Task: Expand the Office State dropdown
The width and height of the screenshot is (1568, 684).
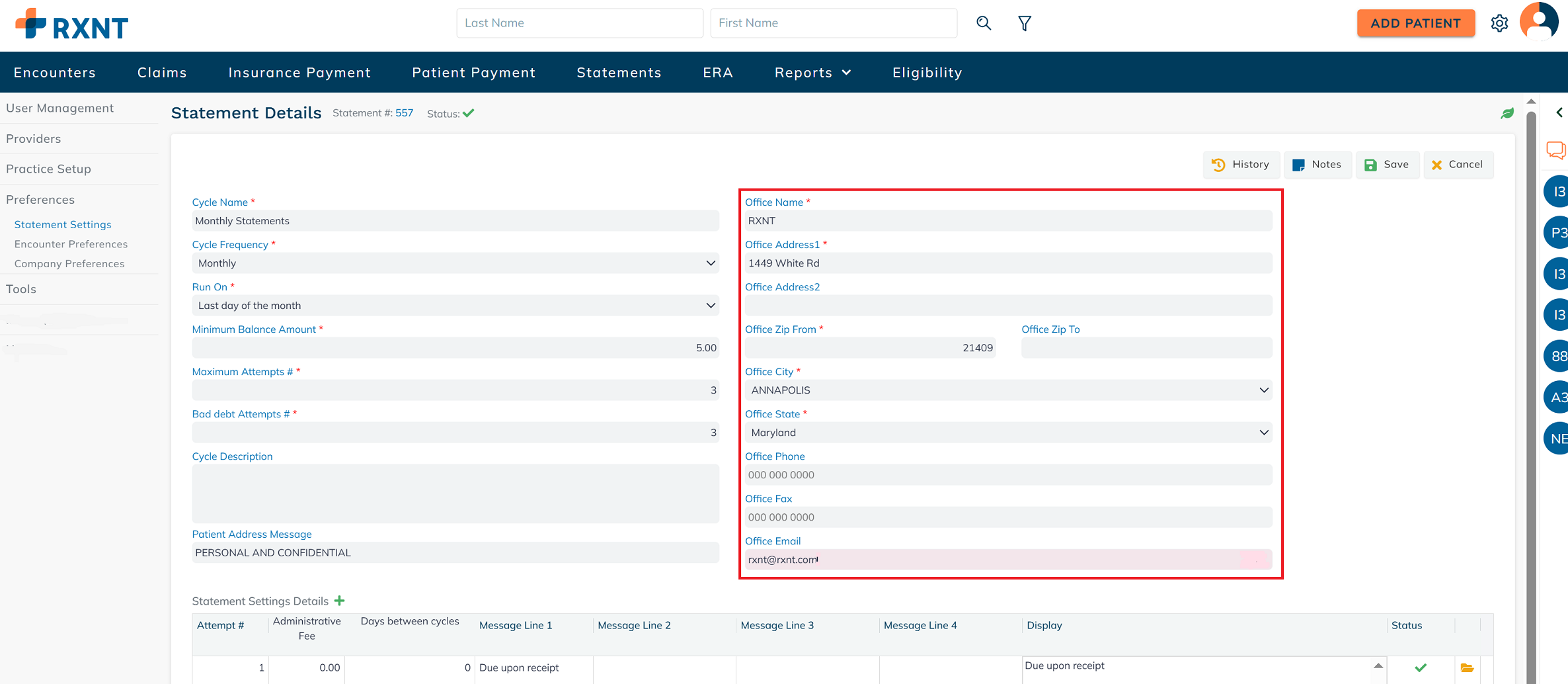Action: click(x=1263, y=433)
